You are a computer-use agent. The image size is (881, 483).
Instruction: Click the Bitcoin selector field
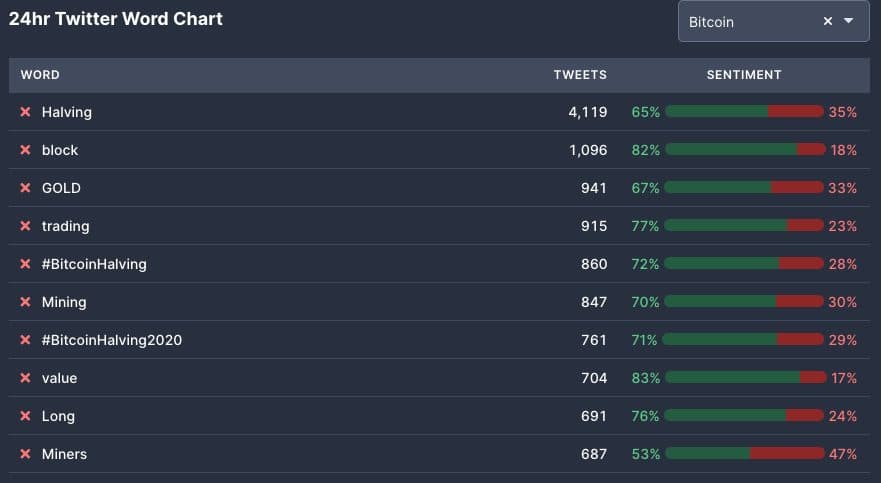tap(745, 21)
